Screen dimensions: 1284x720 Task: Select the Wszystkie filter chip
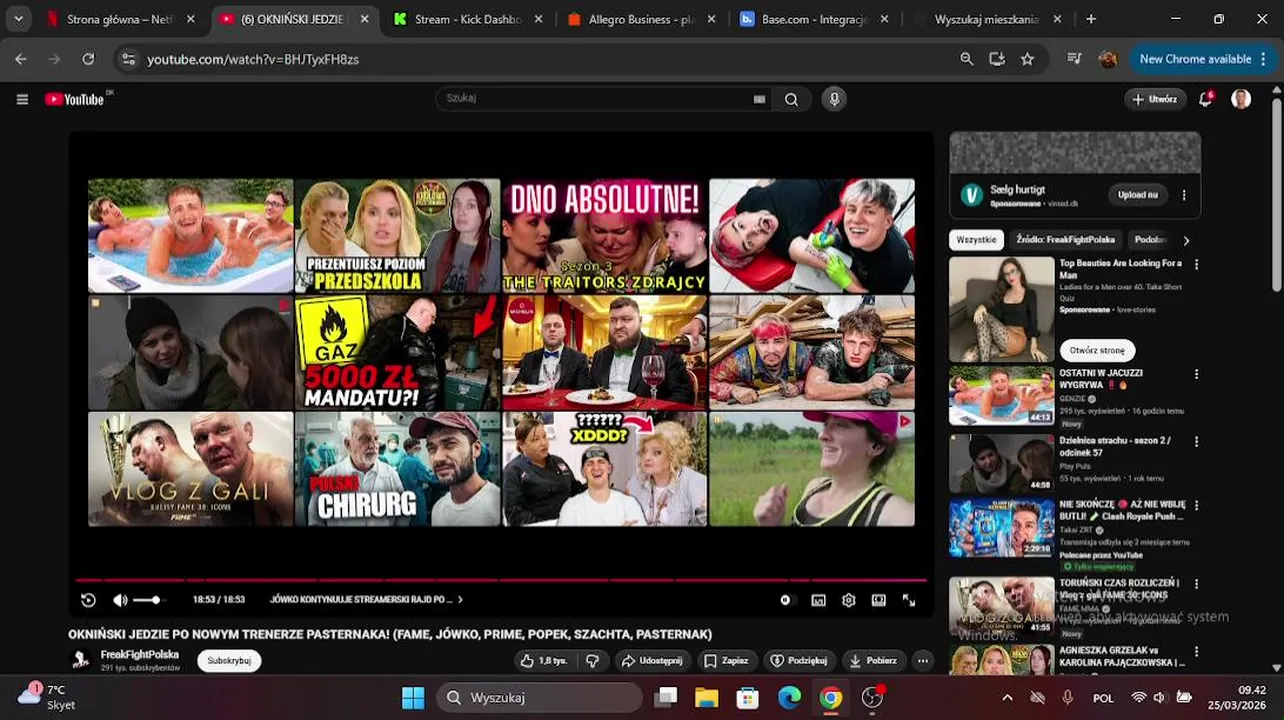(x=976, y=240)
